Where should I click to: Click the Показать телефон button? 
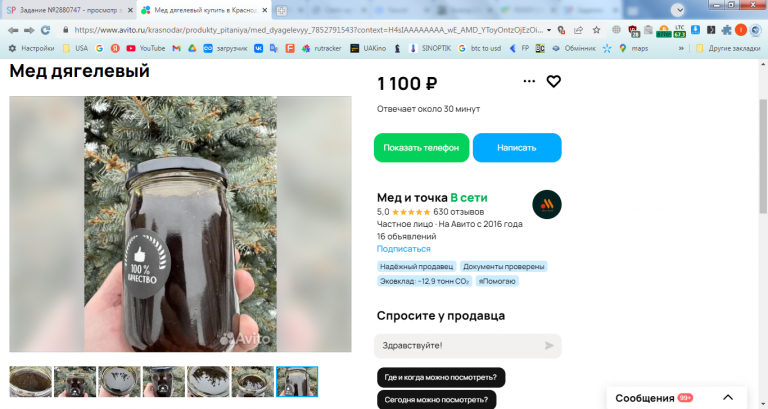[x=421, y=147]
